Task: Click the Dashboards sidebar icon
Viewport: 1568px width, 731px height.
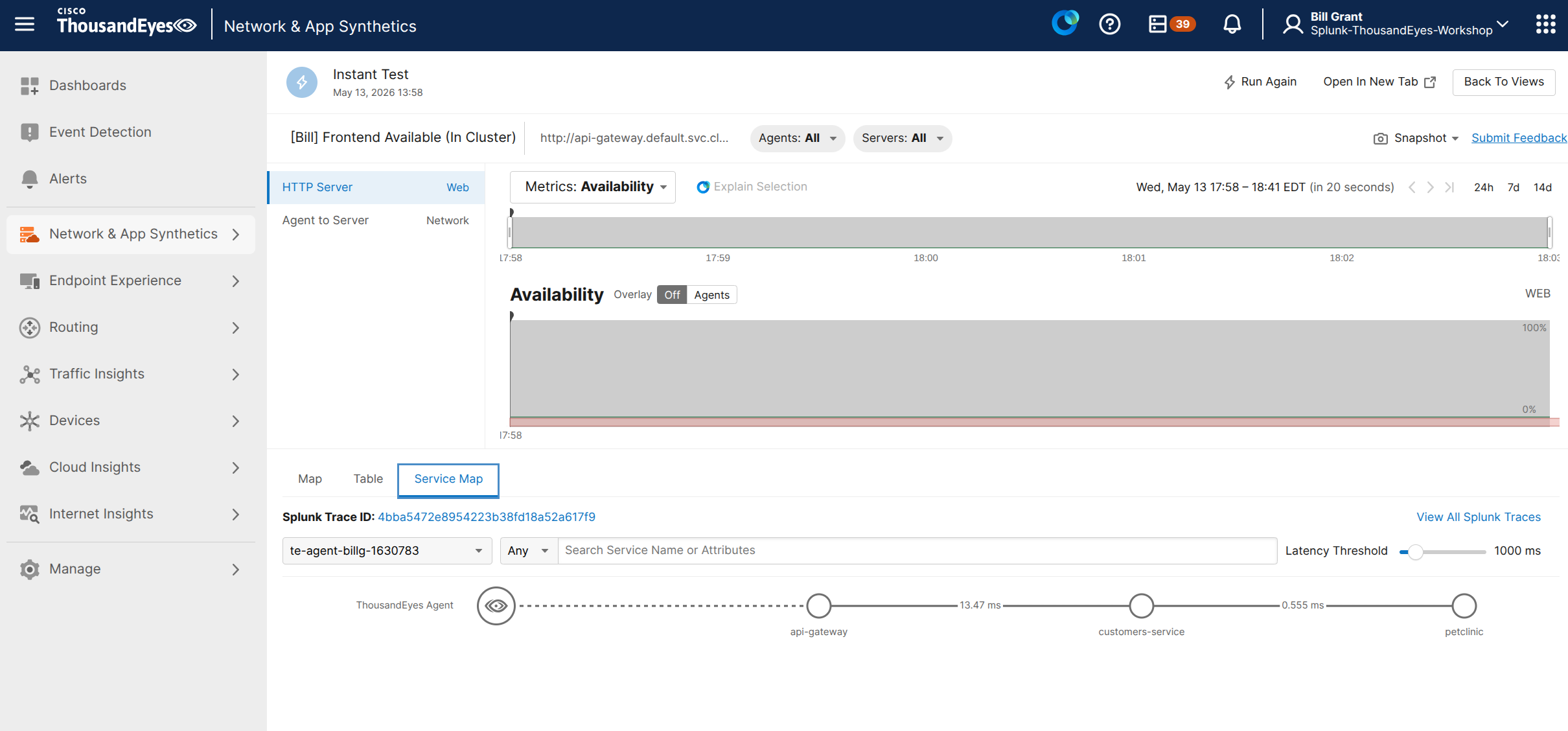Action: tap(29, 86)
